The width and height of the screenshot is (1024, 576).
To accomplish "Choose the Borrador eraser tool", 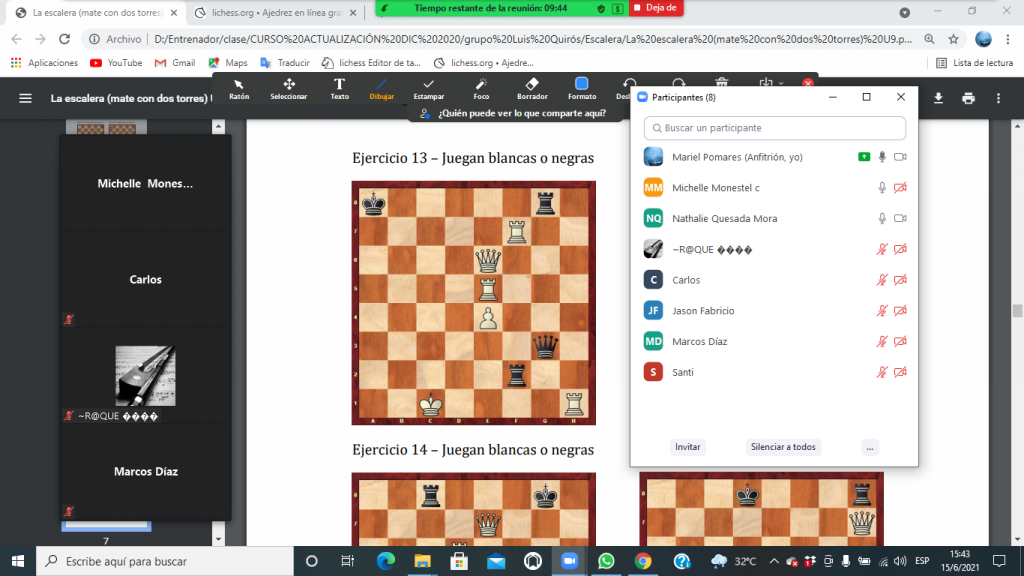I will coord(532,89).
